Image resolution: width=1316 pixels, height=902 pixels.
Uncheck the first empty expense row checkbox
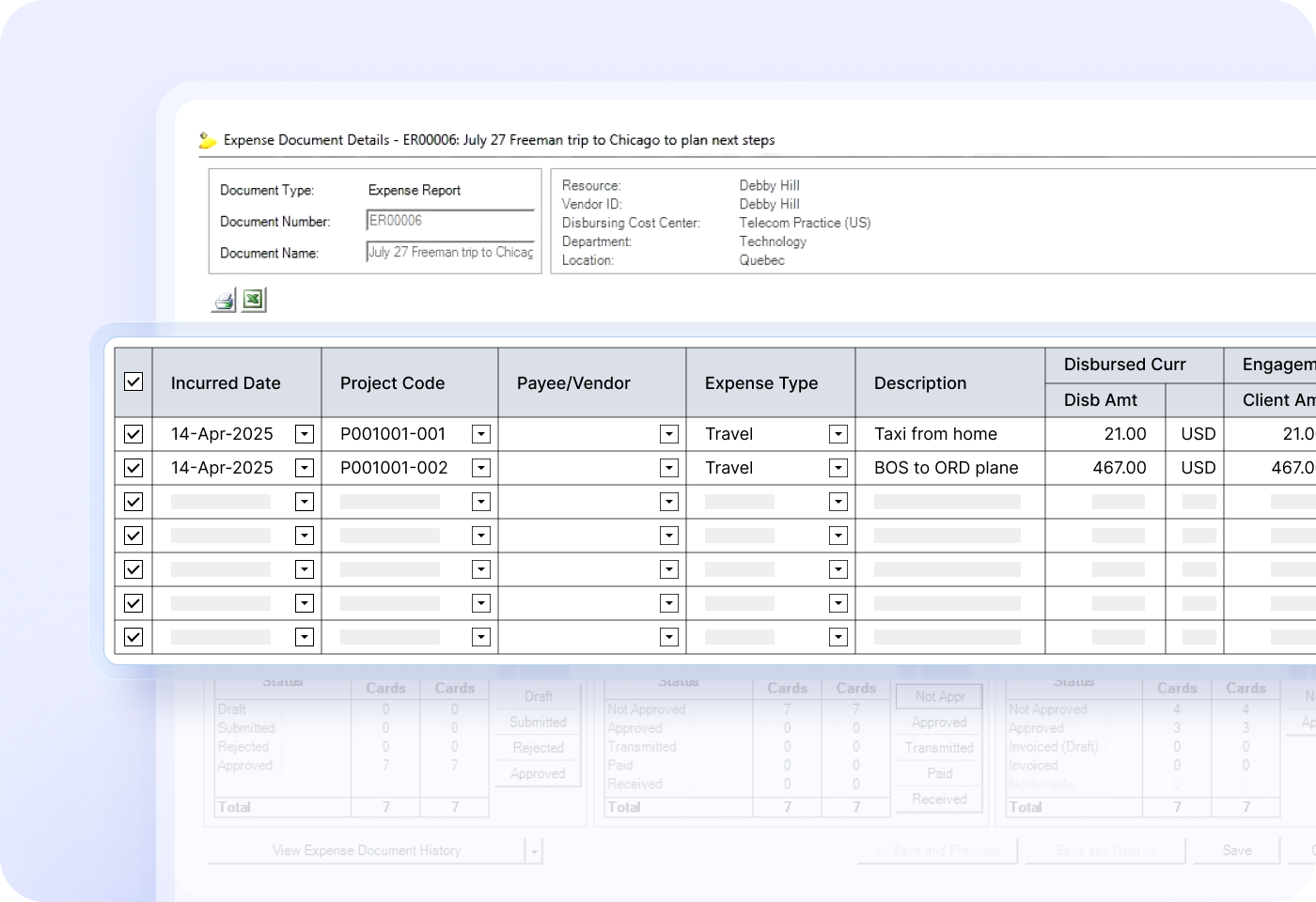tap(133, 501)
